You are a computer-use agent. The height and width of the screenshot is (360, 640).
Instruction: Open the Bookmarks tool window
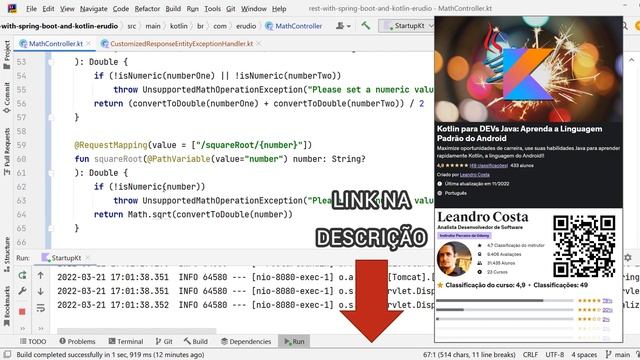click(x=7, y=306)
